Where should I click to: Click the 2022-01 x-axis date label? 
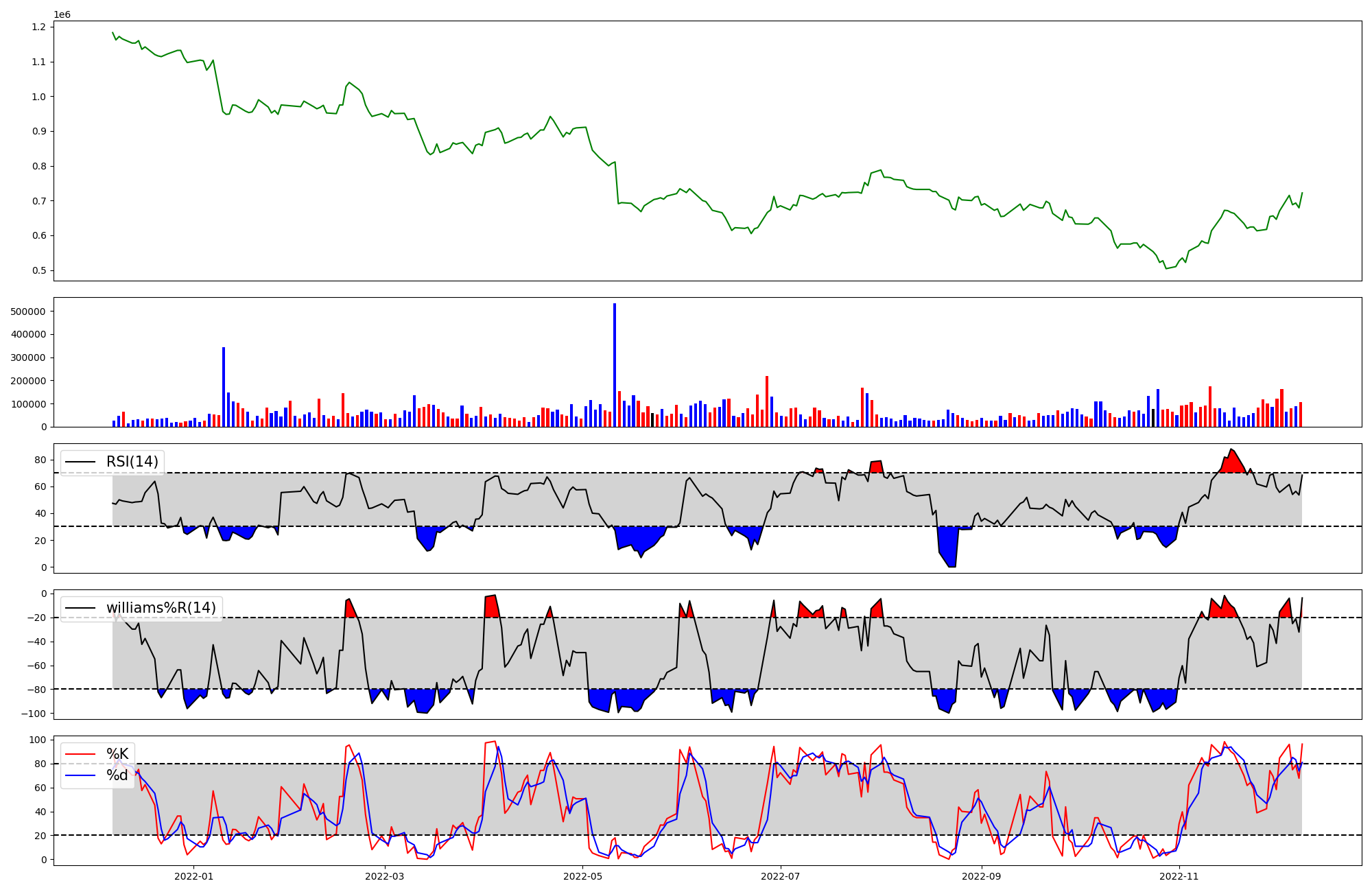[x=194, y=876]
